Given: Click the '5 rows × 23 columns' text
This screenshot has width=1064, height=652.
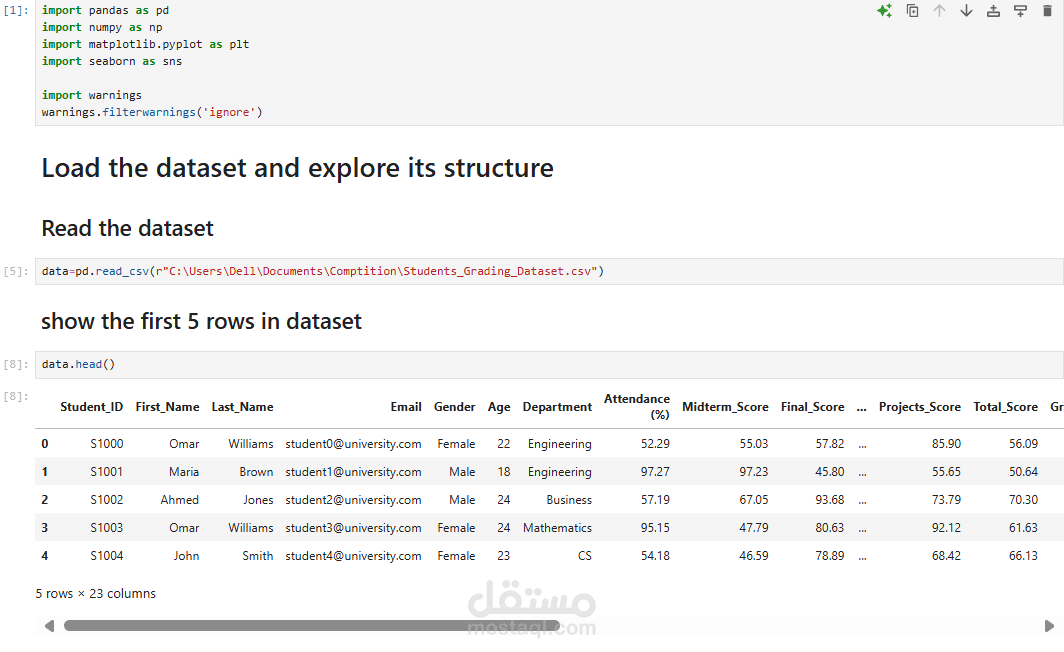Looking at the screenshot, I should tap(96, 594).
